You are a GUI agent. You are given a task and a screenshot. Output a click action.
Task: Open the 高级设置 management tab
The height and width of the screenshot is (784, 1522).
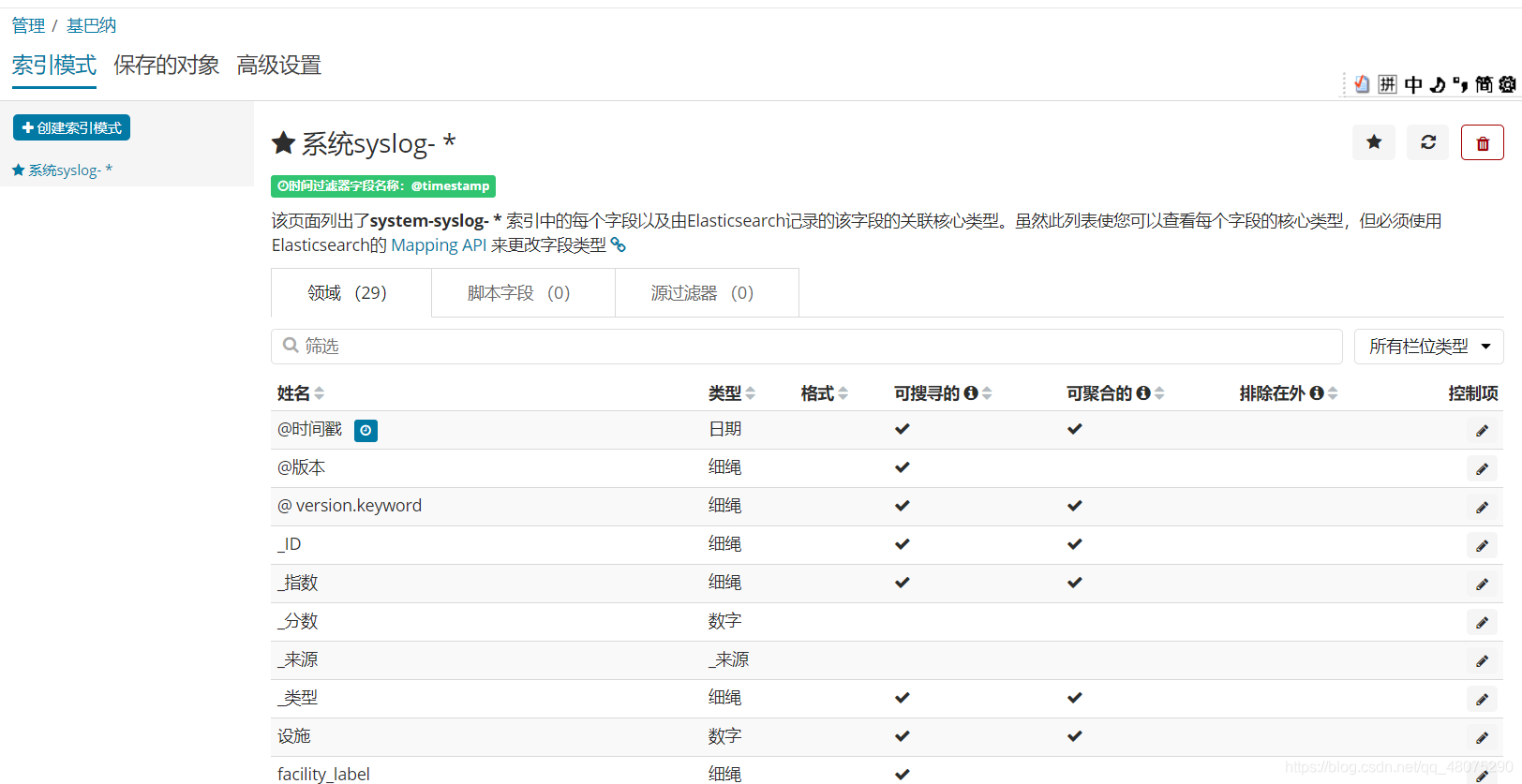click(278, 66)
